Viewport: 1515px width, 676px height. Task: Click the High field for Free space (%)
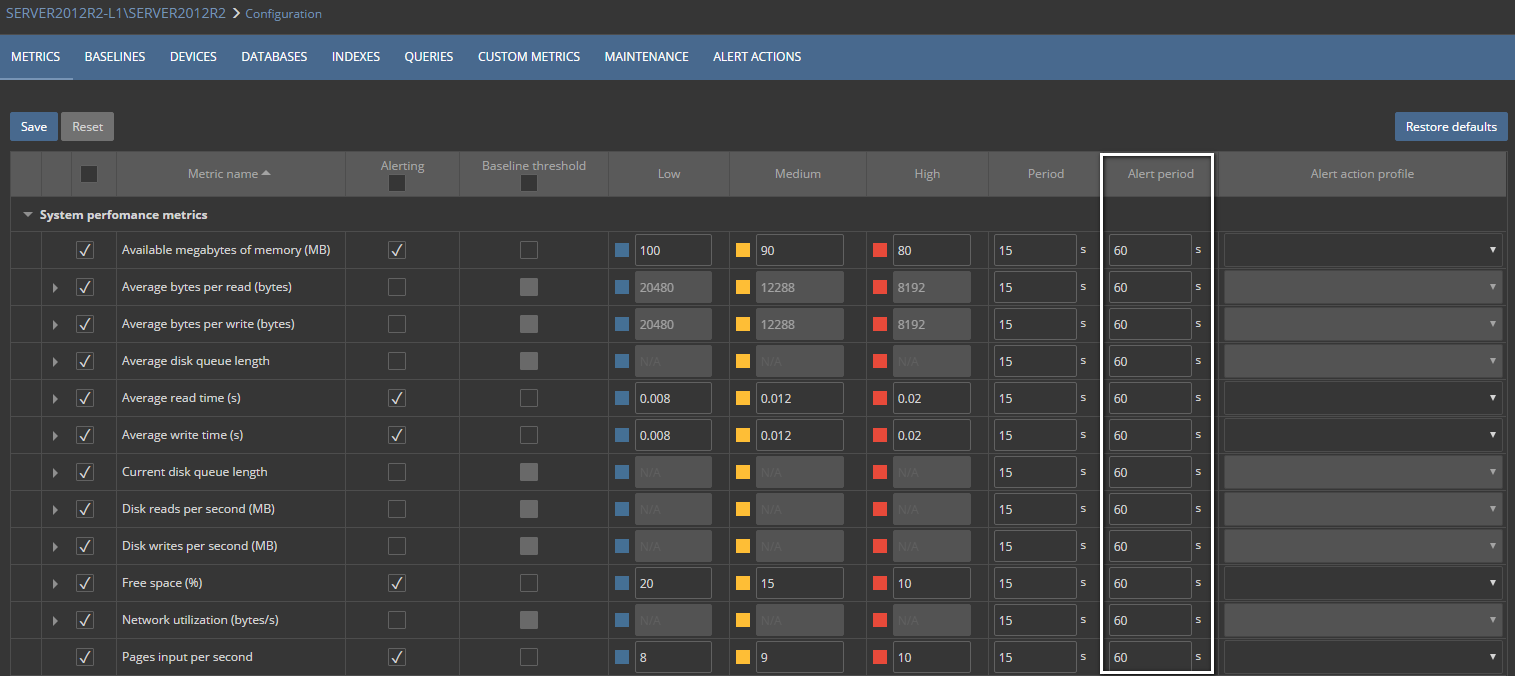(x=932, y=583)
